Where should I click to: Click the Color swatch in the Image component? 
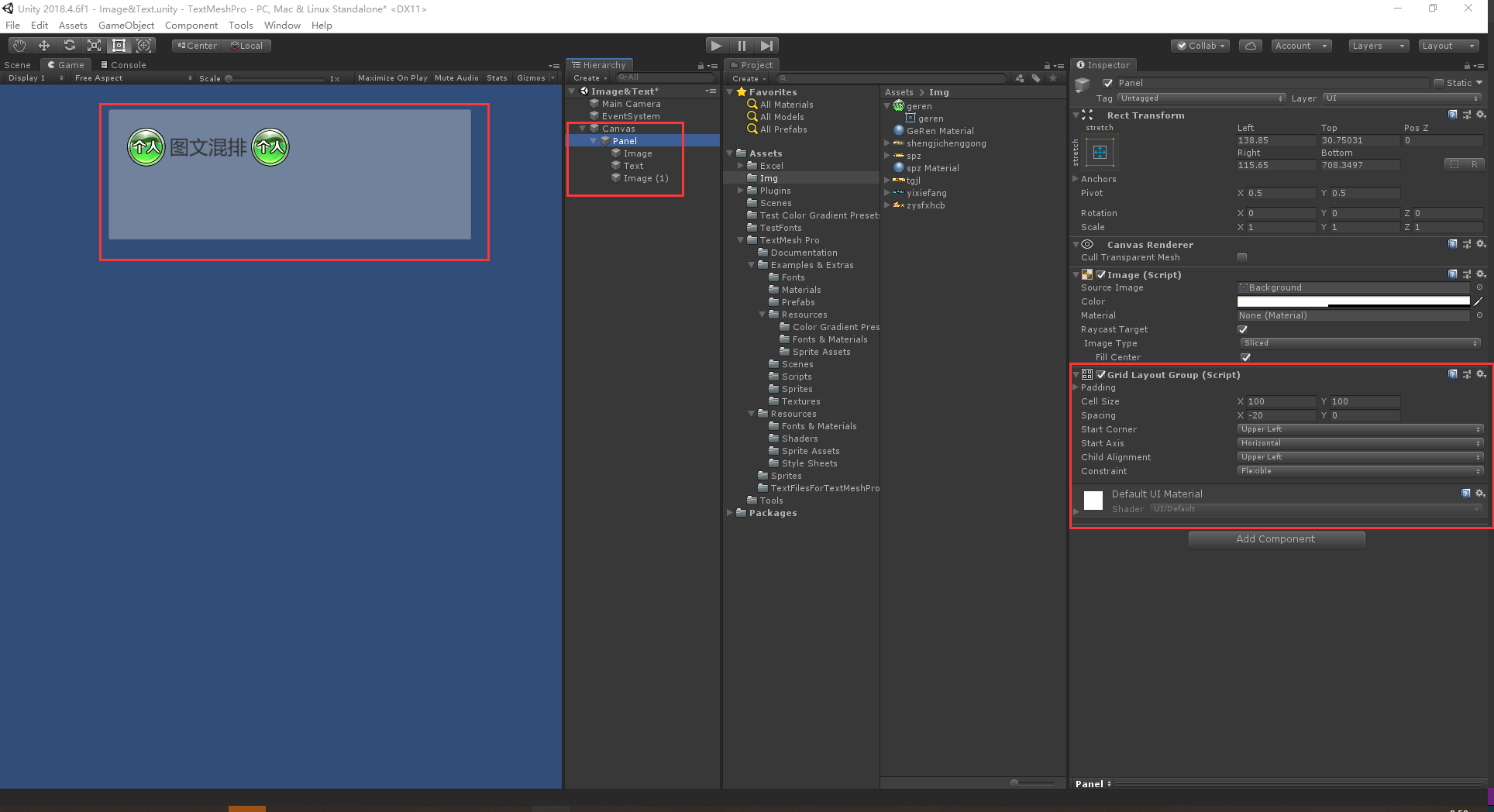point(1352,301)
